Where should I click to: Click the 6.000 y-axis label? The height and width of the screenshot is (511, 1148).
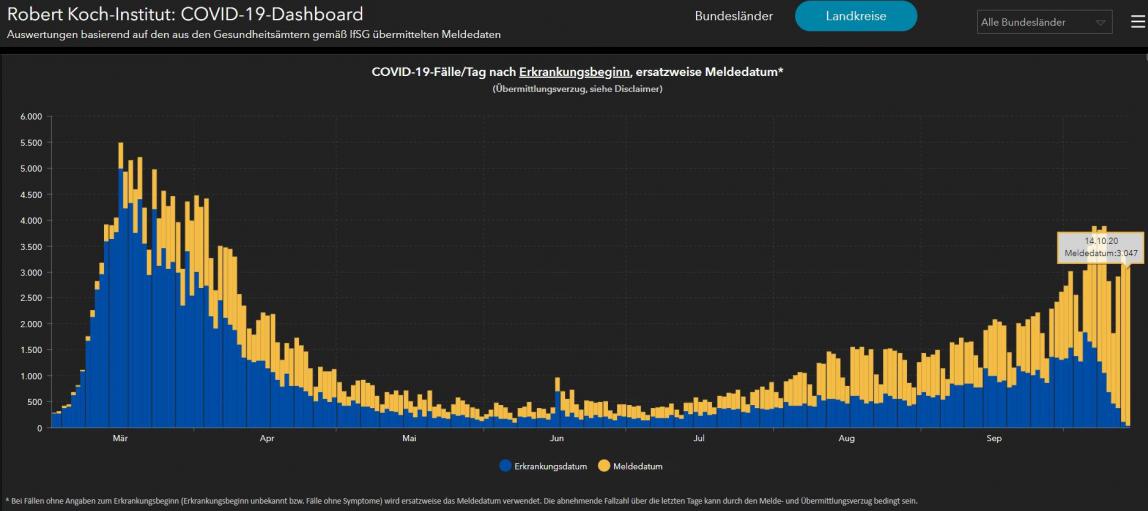point(31,117)
